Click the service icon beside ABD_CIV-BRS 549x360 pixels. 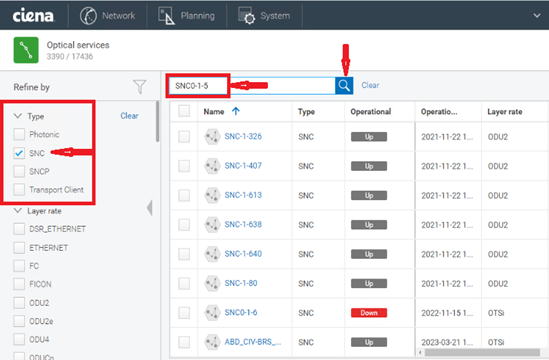(212, 342)
